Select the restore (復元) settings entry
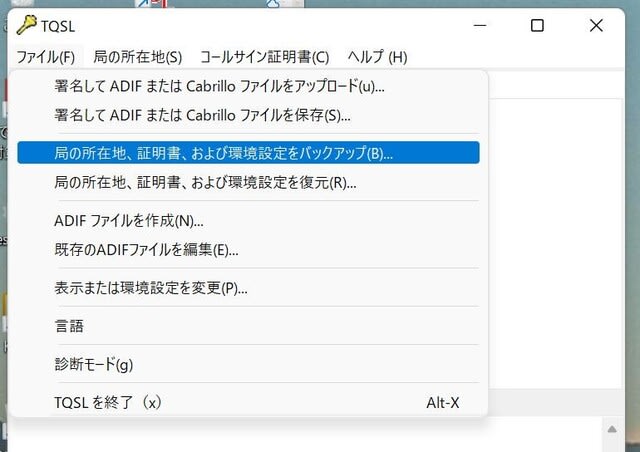 tap(205, 182)
